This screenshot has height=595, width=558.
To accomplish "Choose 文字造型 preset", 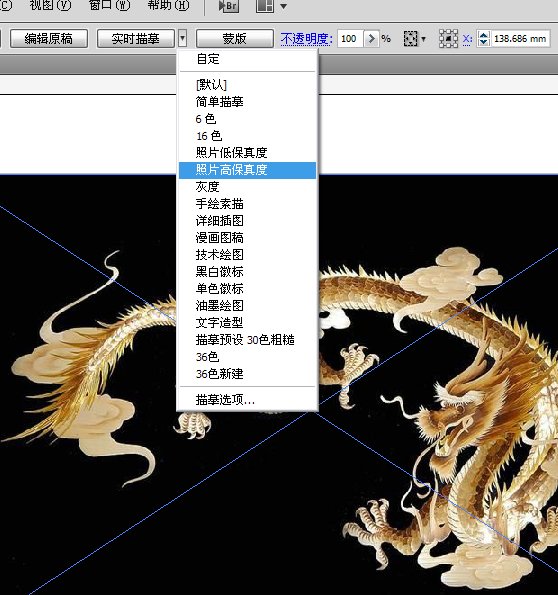I will 247,323.
